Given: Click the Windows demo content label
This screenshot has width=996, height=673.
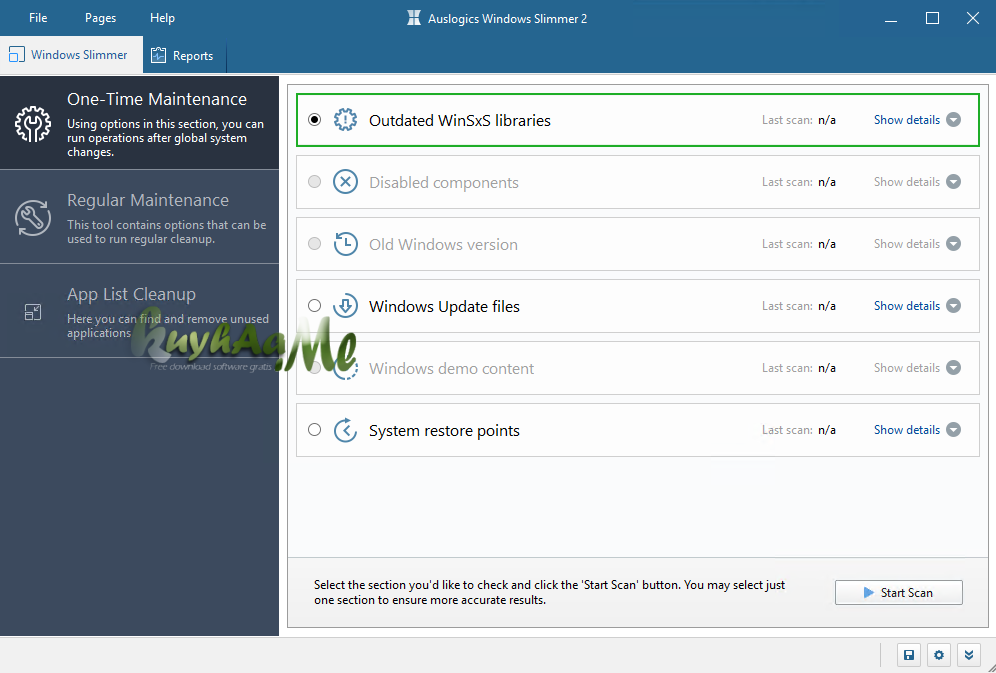Looking at the screenshot, I should point(451,369).
